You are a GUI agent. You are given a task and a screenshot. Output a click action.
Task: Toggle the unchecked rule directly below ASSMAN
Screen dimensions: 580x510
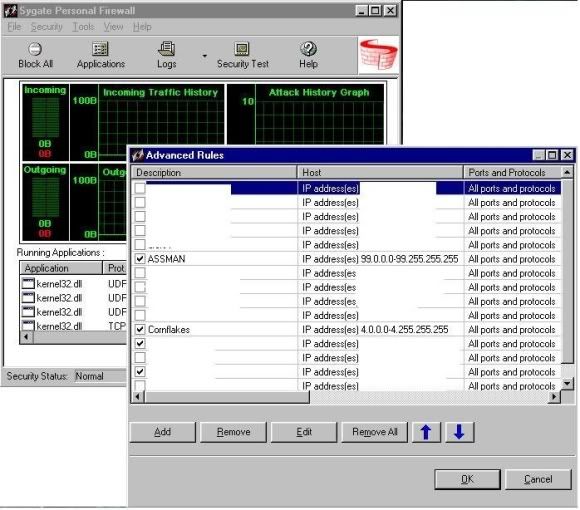tap(140, 273)
